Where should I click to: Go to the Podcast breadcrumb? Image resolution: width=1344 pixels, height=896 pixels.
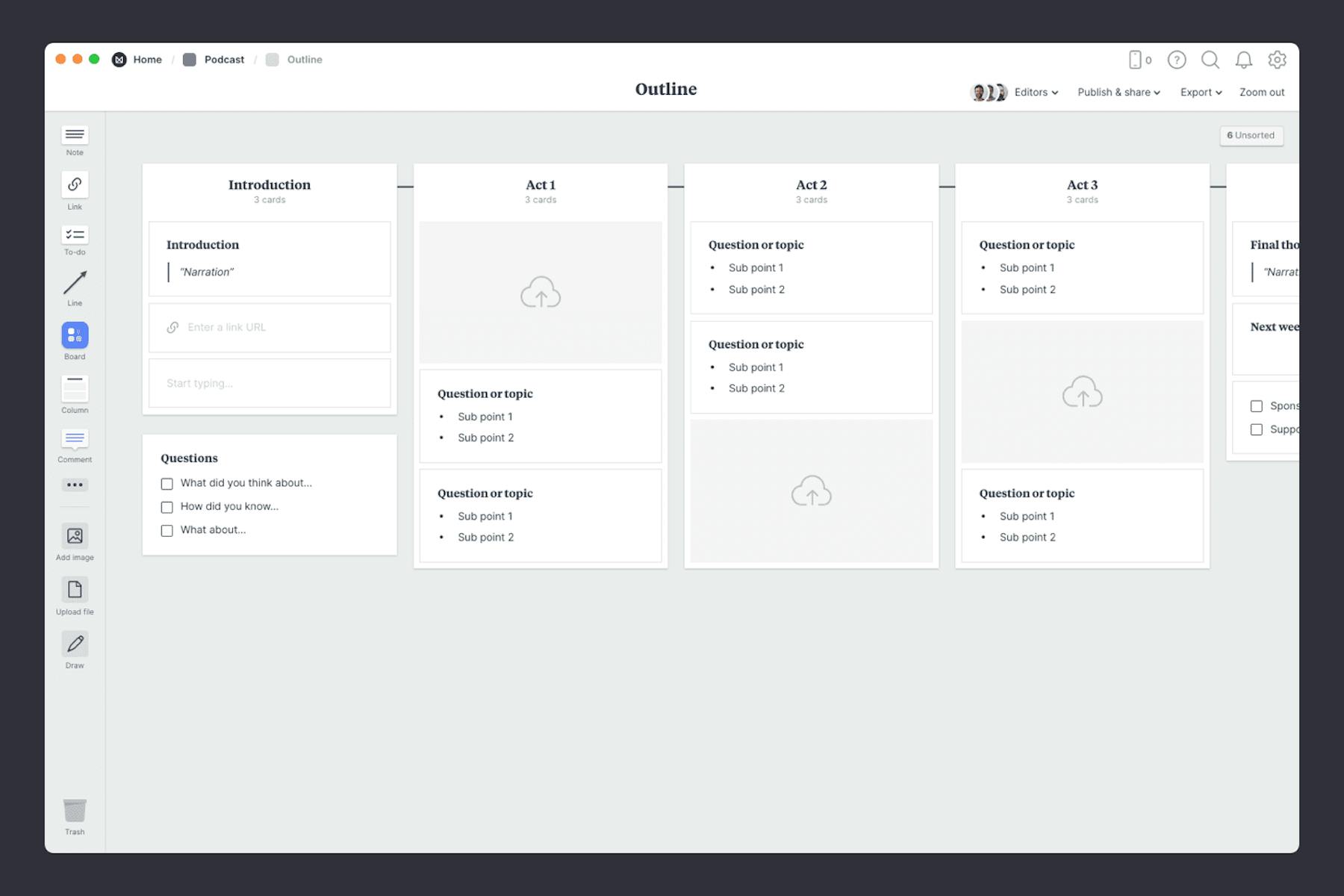224,59
